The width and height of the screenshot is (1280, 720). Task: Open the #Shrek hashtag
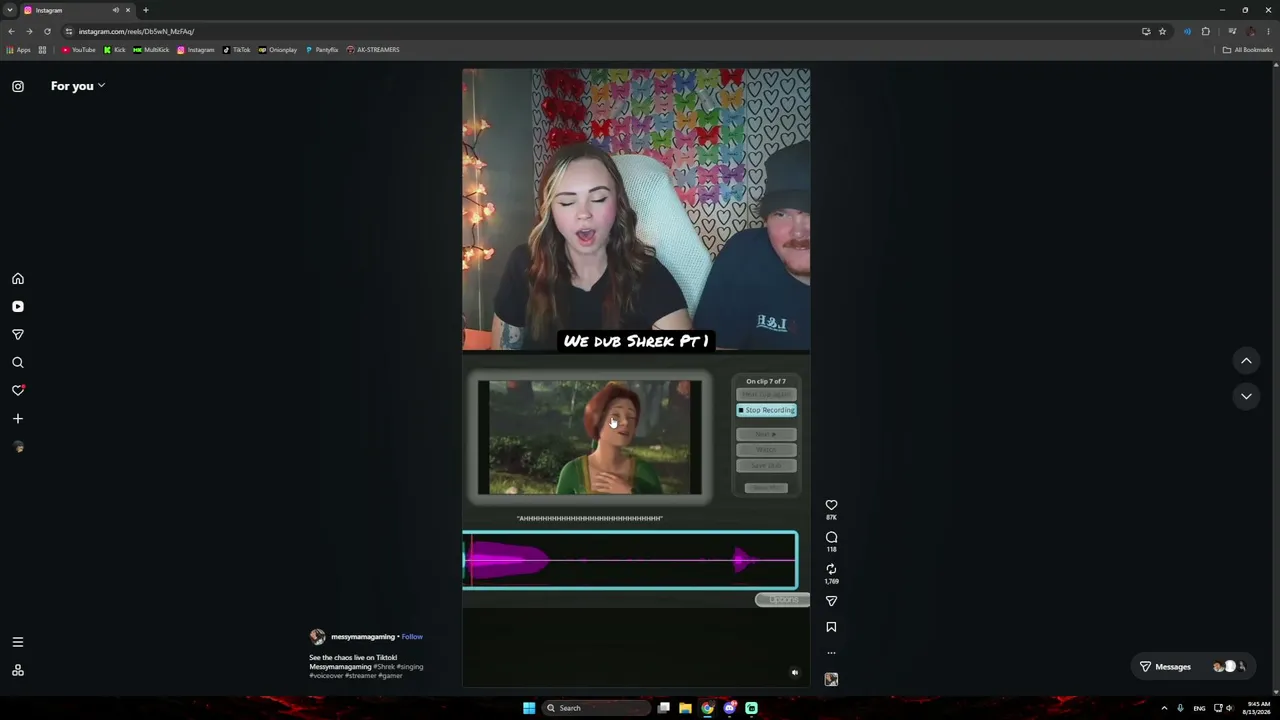[x=384, y=667]
